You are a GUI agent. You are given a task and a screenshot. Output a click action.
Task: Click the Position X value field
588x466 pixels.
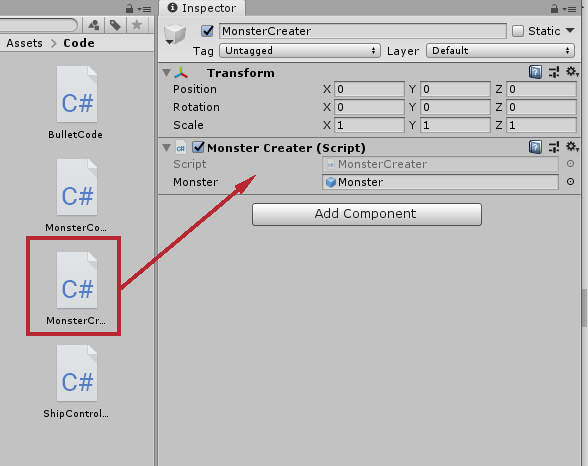[369, 89]
